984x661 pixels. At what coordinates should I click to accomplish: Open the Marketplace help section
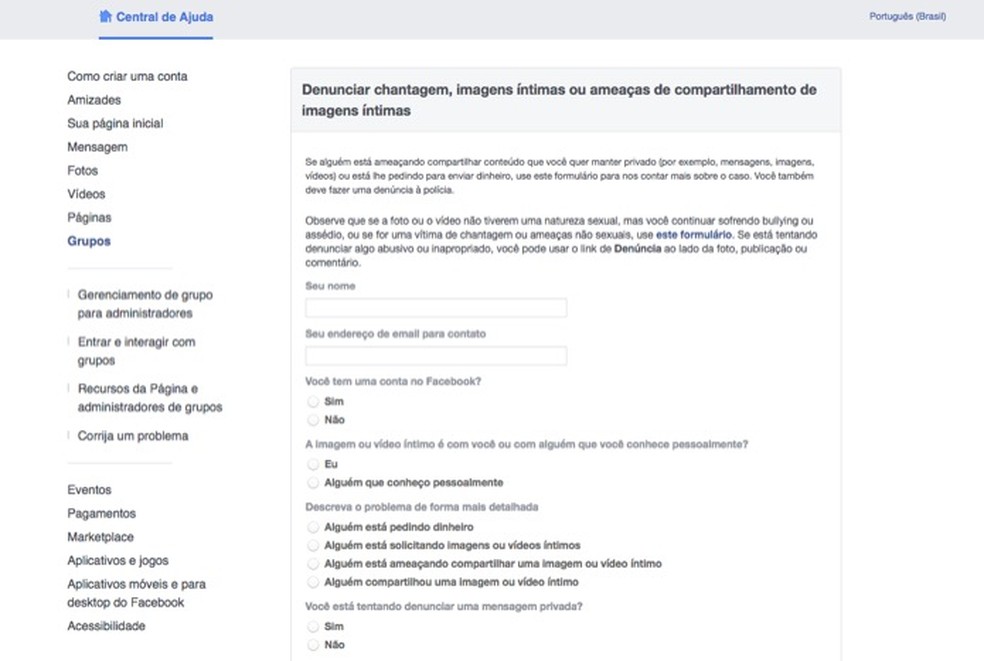point(100,537)
